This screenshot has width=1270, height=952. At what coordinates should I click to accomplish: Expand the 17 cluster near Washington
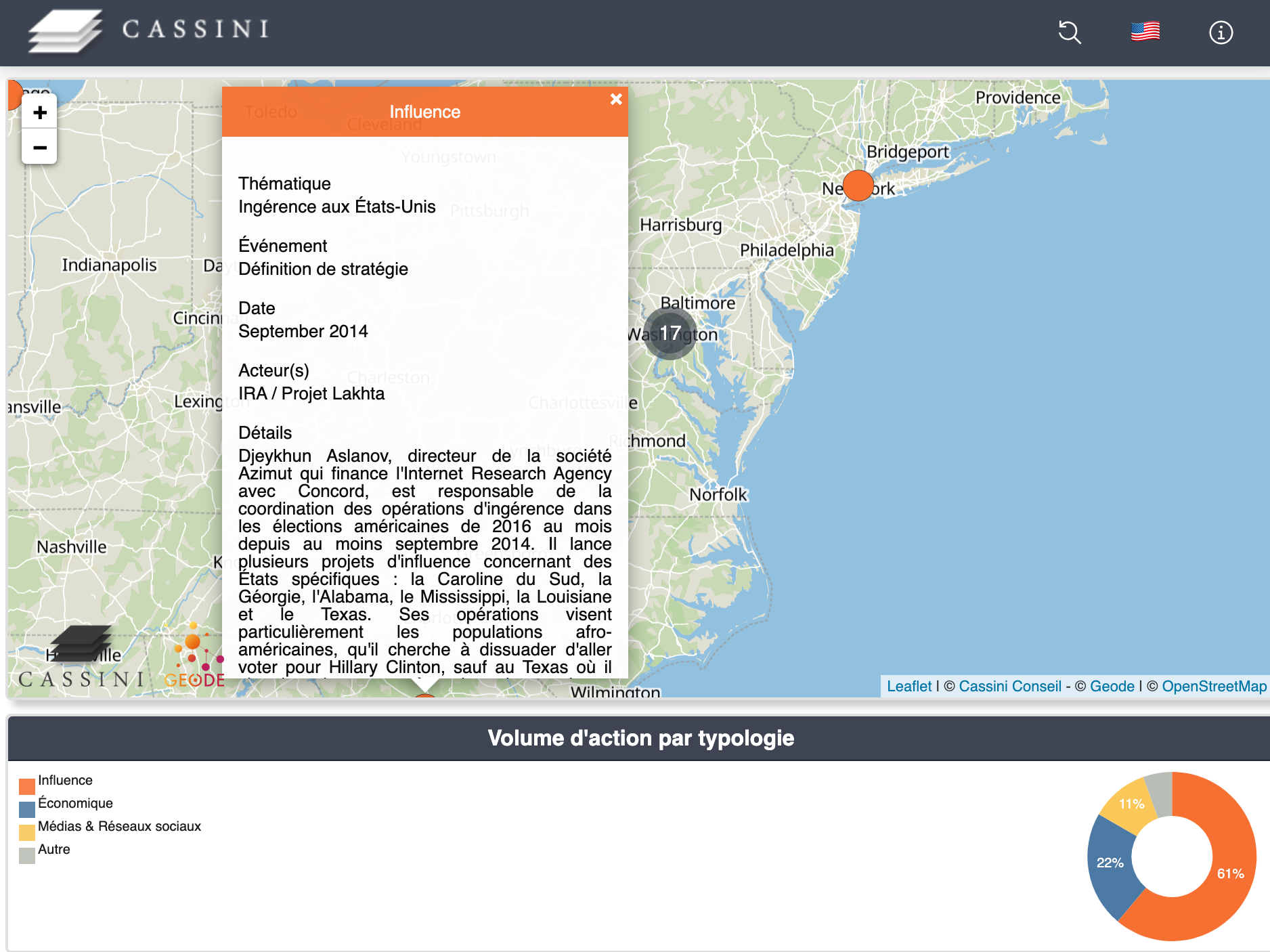click(x=670, y=333)
